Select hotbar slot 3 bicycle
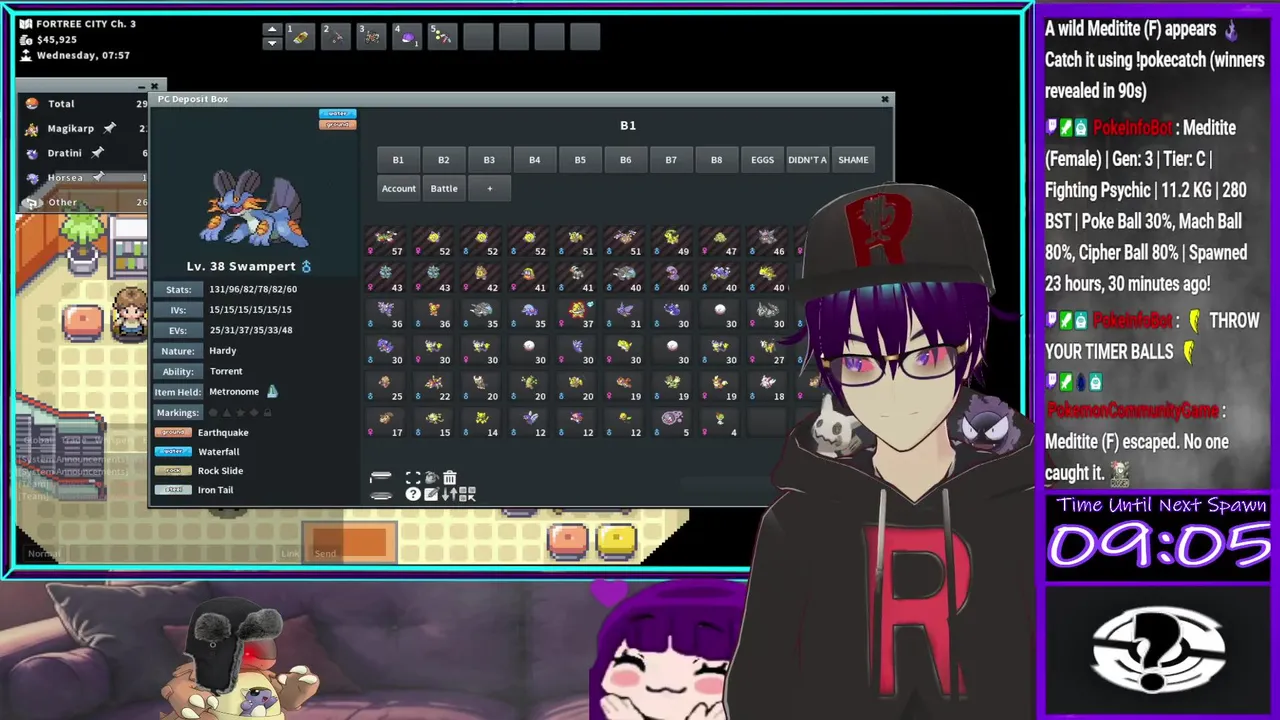Image resolution: width=1280 pixels, height=720 pixels. 371,37
